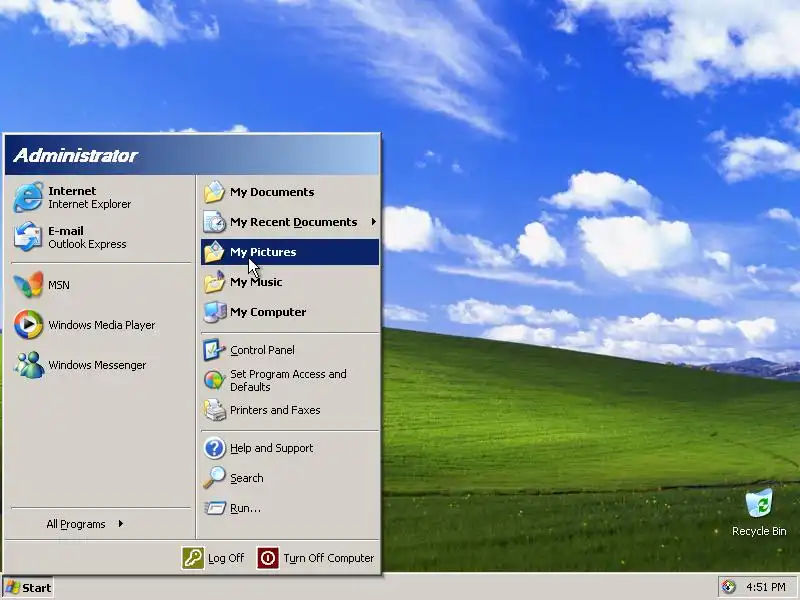800x600 pixels.
Task: Click the taskbar clock showing 4:51 PM
Action: 765,587
